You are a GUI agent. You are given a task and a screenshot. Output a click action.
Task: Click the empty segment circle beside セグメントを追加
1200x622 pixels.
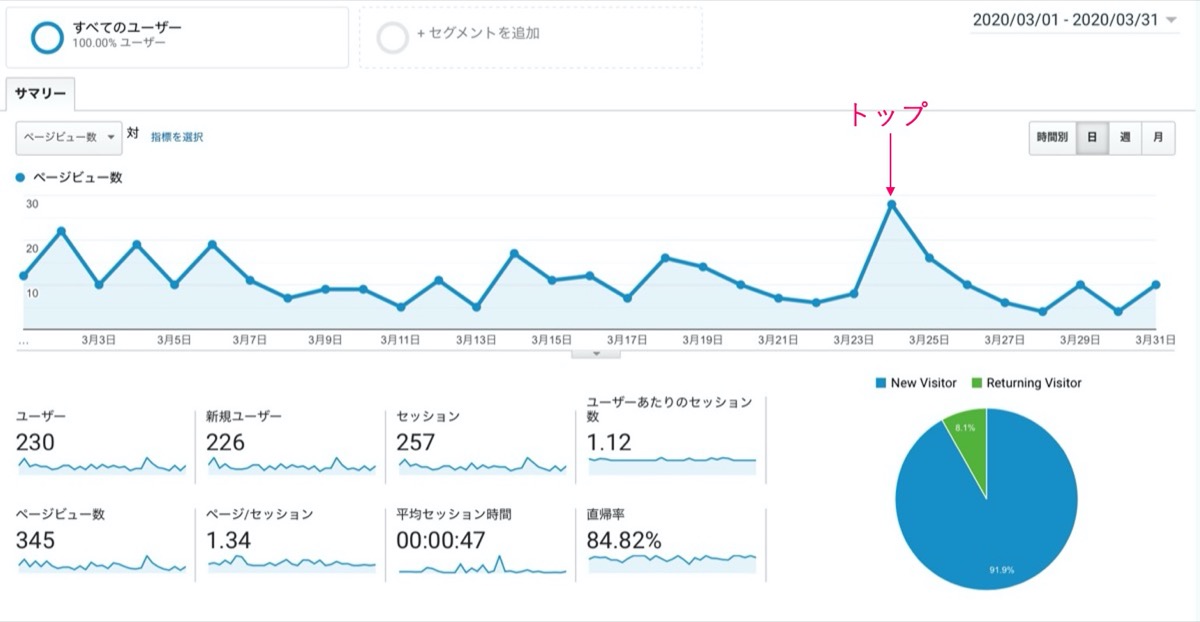pyautogui.click(x=393, y=37)
